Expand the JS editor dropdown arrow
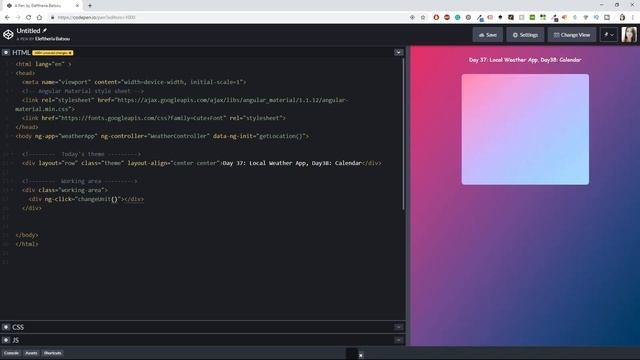This screenshot has width=640, height=360. (398, 340)
